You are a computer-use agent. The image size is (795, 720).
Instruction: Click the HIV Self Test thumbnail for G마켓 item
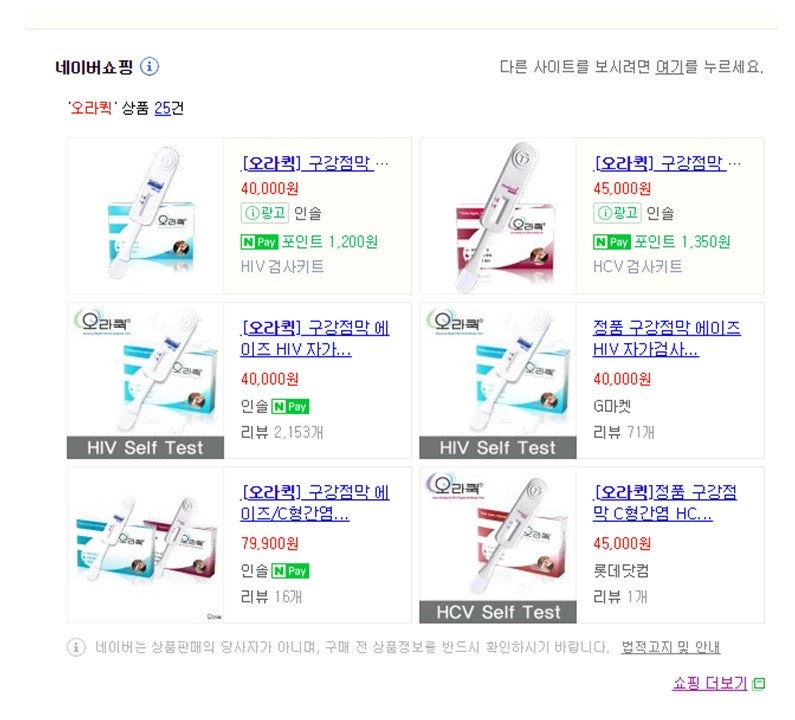pos(498,381)
